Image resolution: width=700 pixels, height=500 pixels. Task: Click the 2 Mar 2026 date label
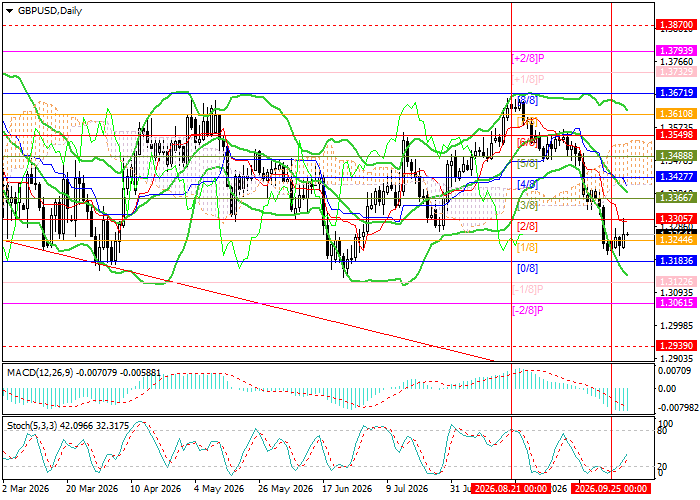[26, 489]
